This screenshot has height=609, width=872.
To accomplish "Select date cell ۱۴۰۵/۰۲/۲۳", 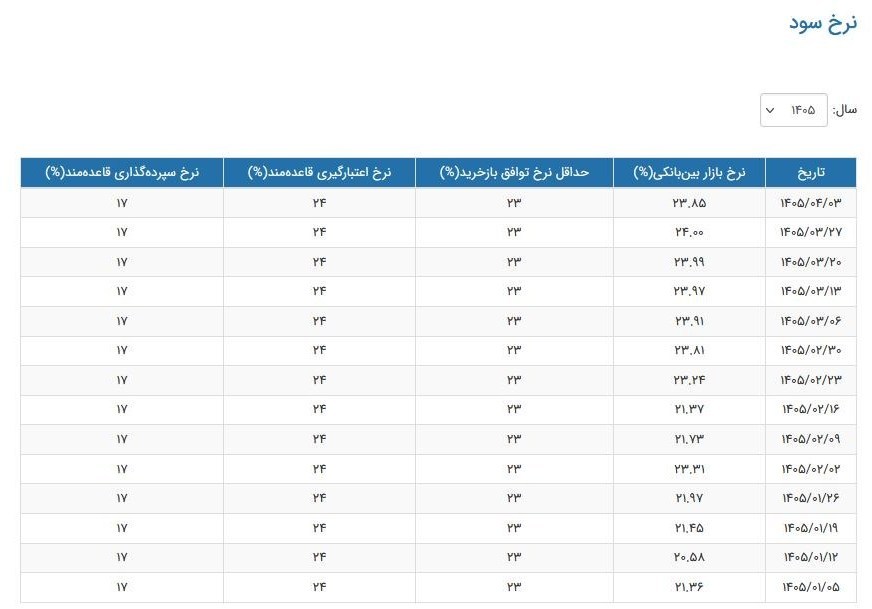I will [x=810, y=380].
